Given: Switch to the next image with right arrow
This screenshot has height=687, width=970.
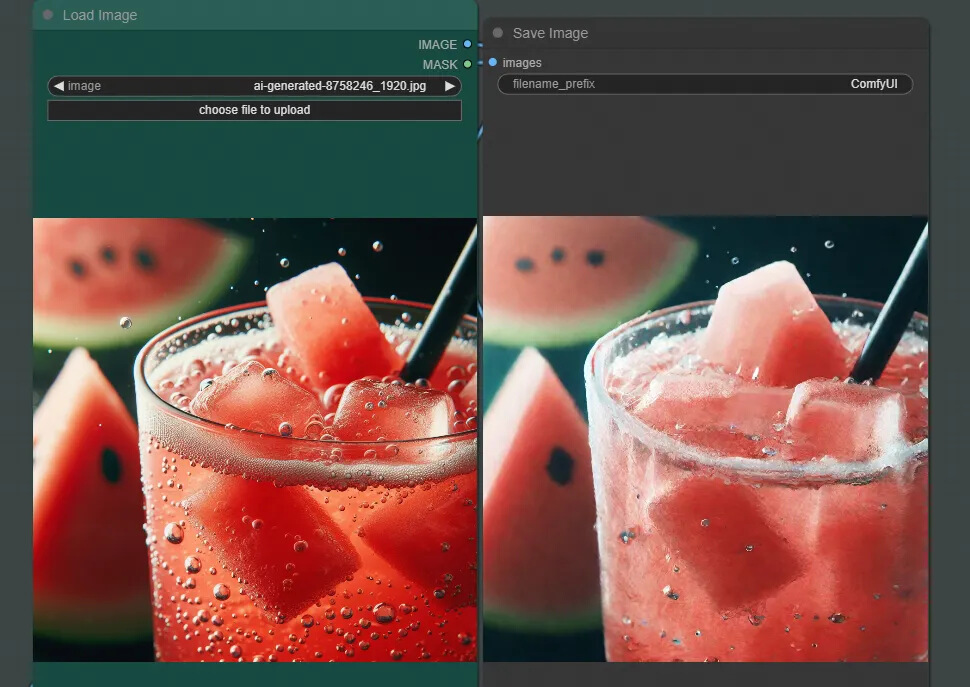Looking at the screenshot, I should click(450, 86).
